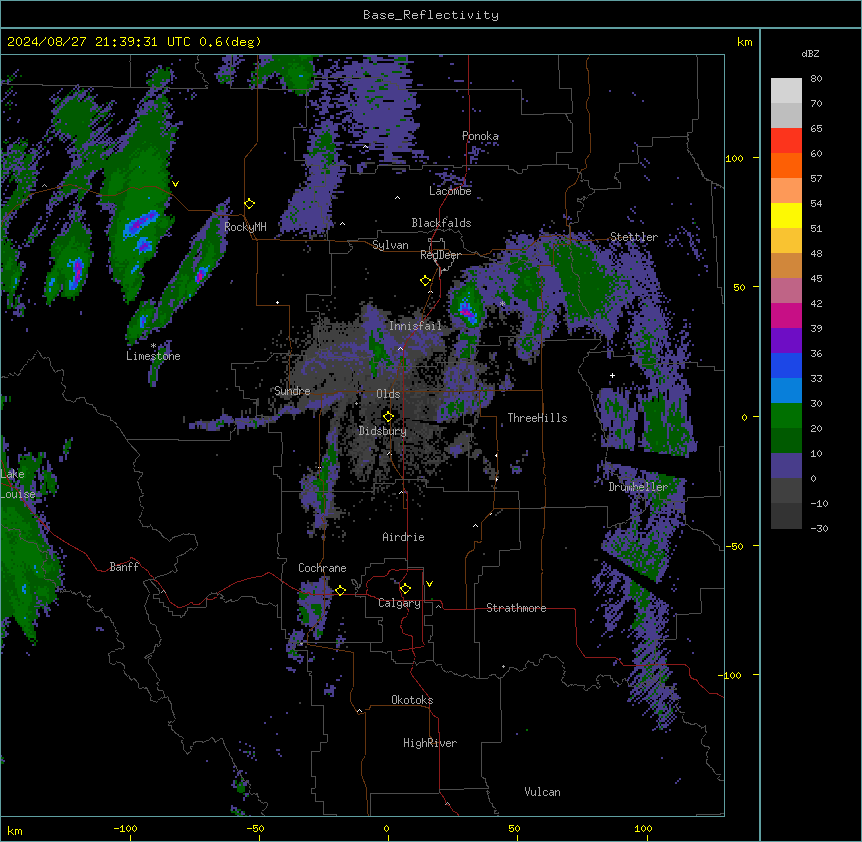Viewport: 862px width, 842px height.
Task: Click the km unit label at bottom left
Action: [x=15, y=830]
